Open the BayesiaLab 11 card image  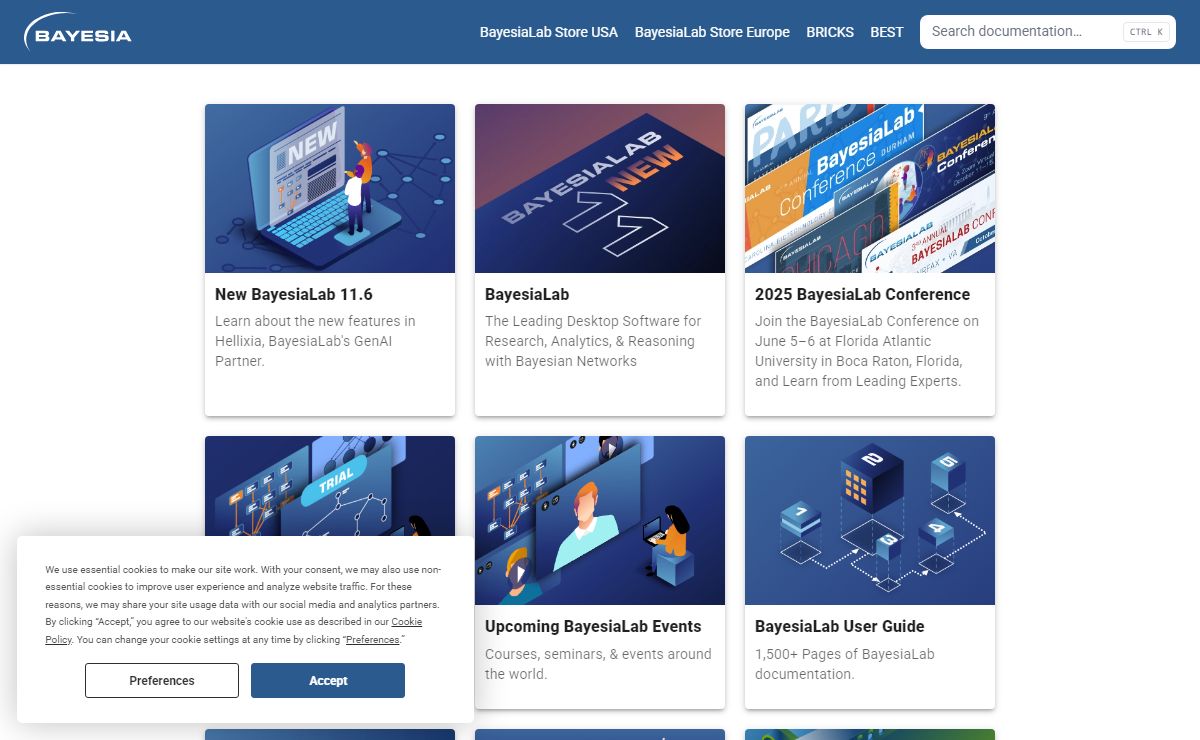coord(600,188)
